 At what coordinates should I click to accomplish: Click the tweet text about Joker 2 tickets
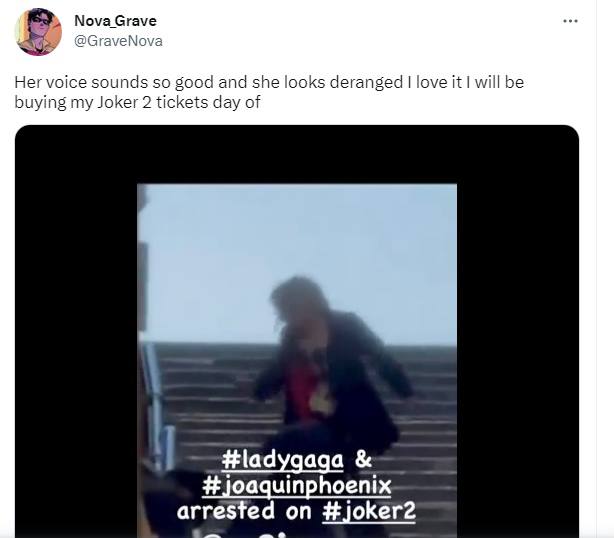pos(269,92)
